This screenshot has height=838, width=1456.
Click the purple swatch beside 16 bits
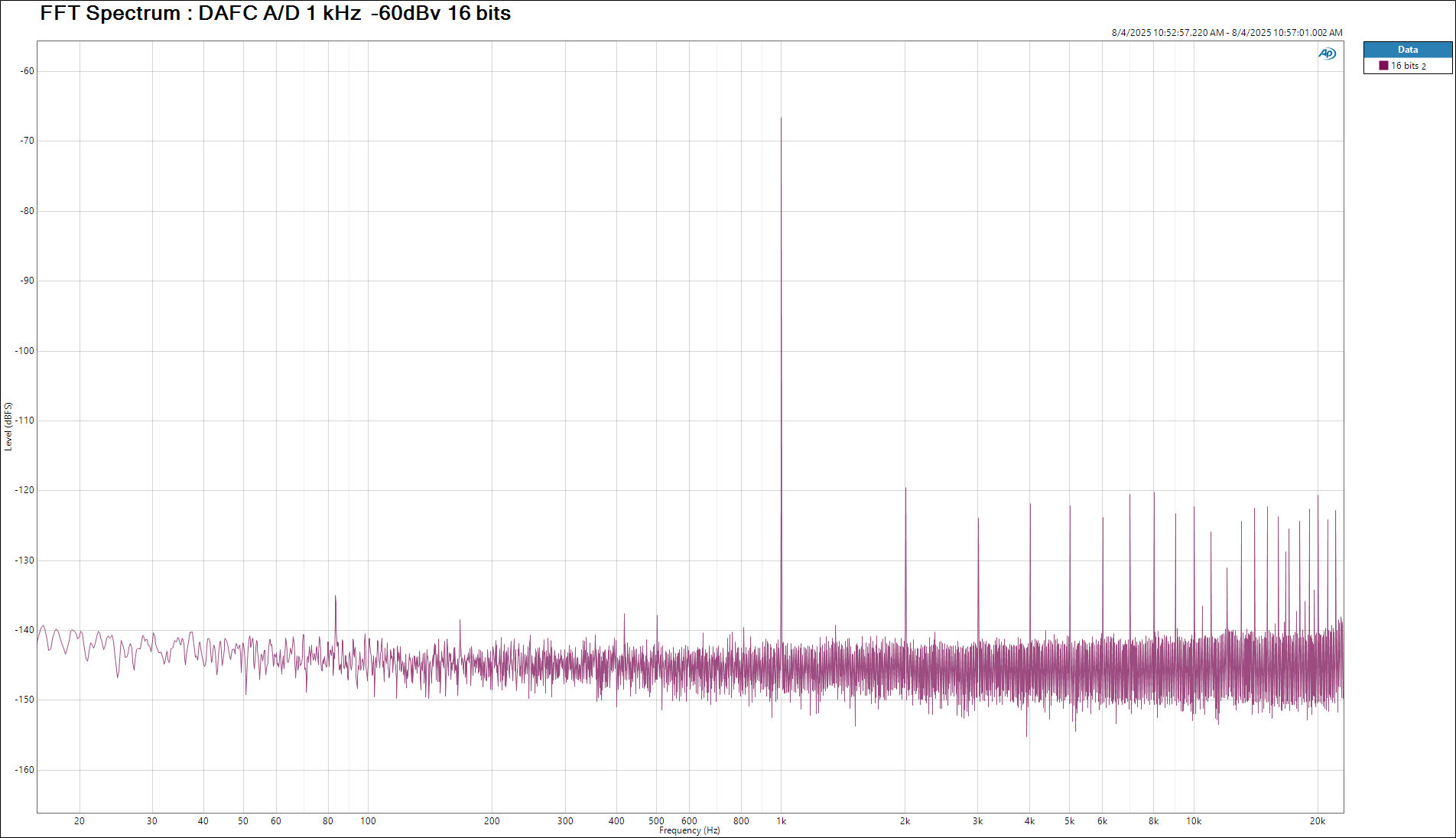[x=1383, y=66]
